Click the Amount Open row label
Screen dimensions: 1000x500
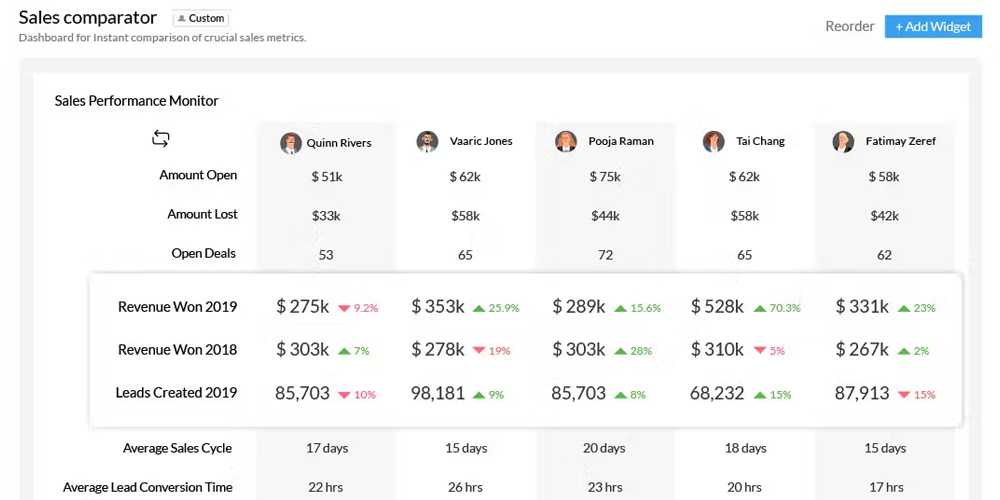point(198,175)
